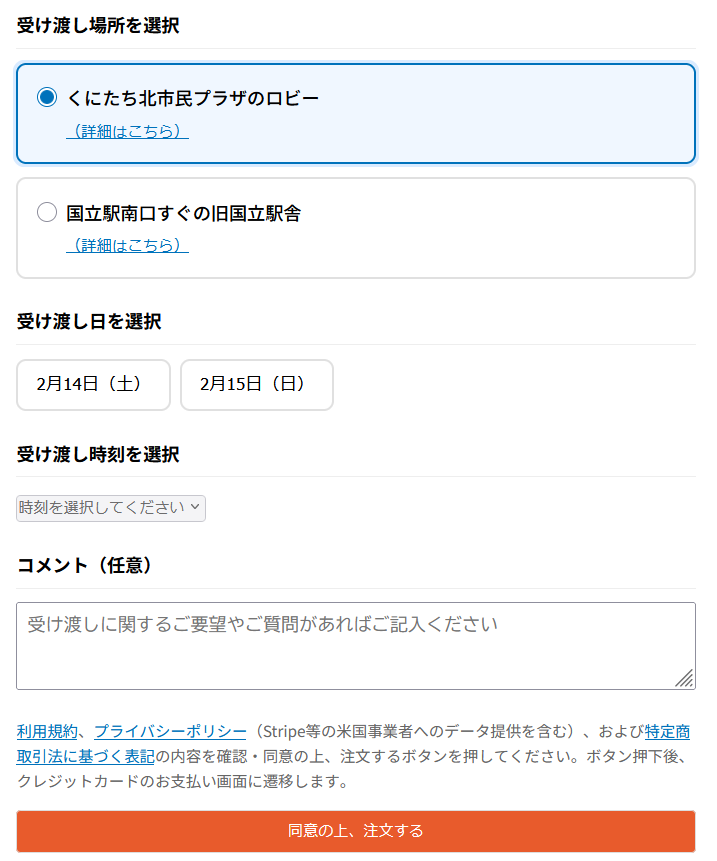This screenshot has height=861, width=717.
Task: Select the 国立駅南口すぐの旧国立駅舎 radio button
Action: 47,212
